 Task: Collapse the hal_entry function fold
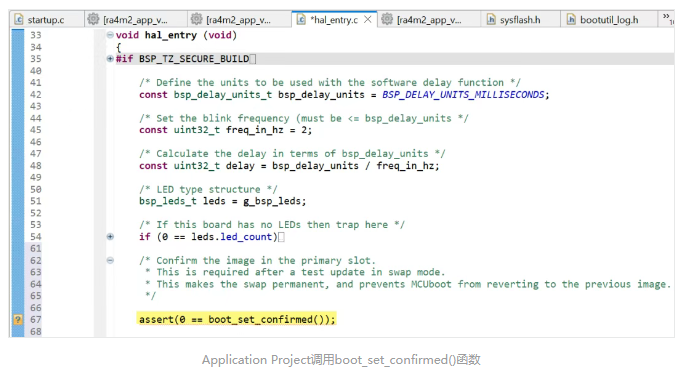click(110, 35)
